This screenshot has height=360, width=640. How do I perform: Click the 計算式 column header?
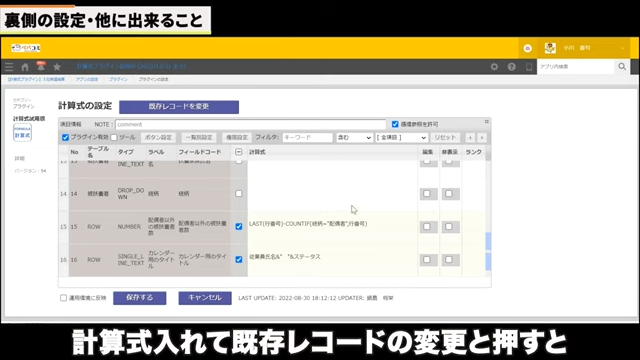[x=257, y=152]
